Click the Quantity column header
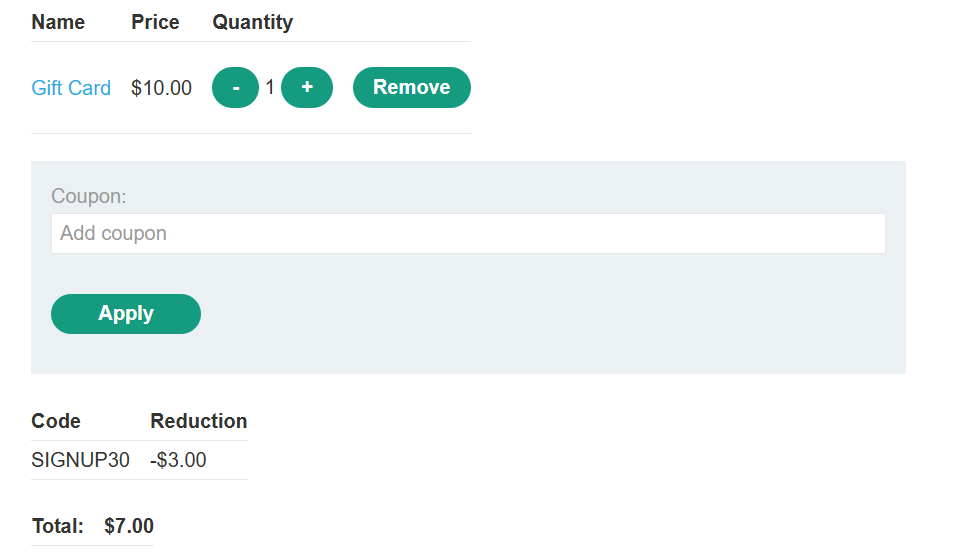Image resolution: width=974 pixels, height=559 pixels. tap(252, 22)
